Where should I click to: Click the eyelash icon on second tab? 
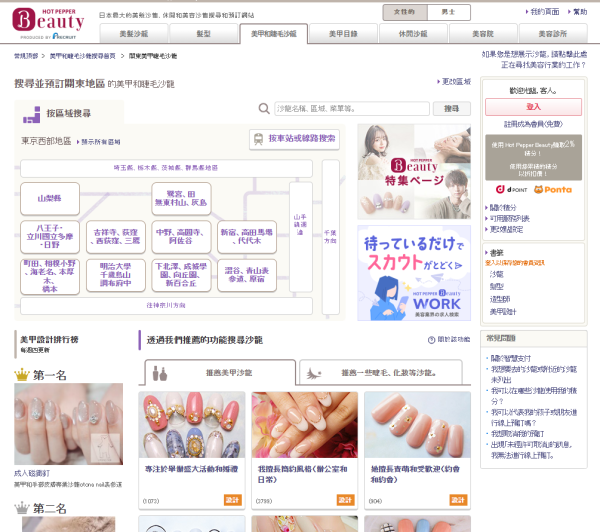click(313, 373)
